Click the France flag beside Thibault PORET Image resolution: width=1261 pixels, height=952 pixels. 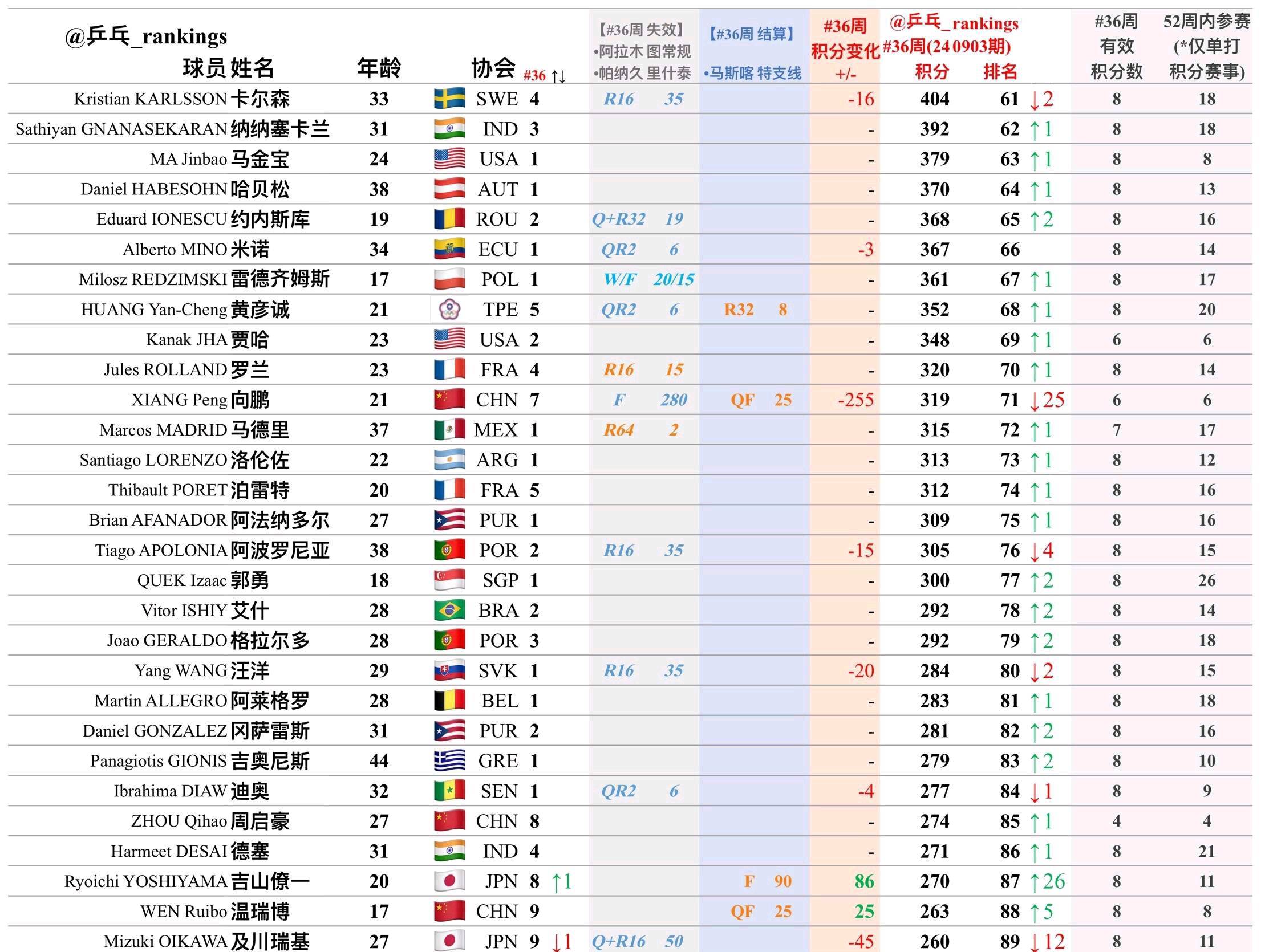(449, 490)
